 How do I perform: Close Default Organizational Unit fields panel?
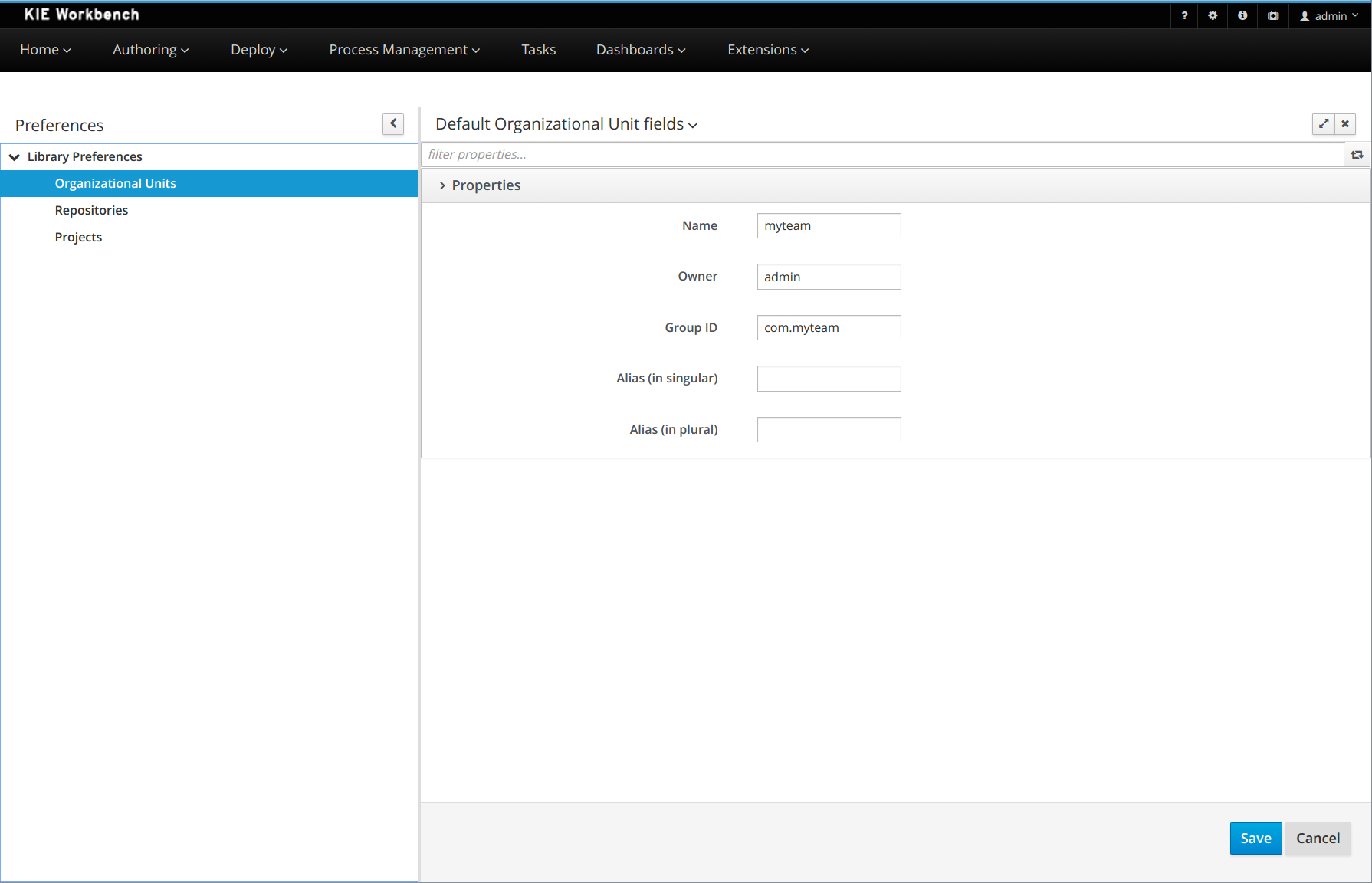tap(1345, 123)
